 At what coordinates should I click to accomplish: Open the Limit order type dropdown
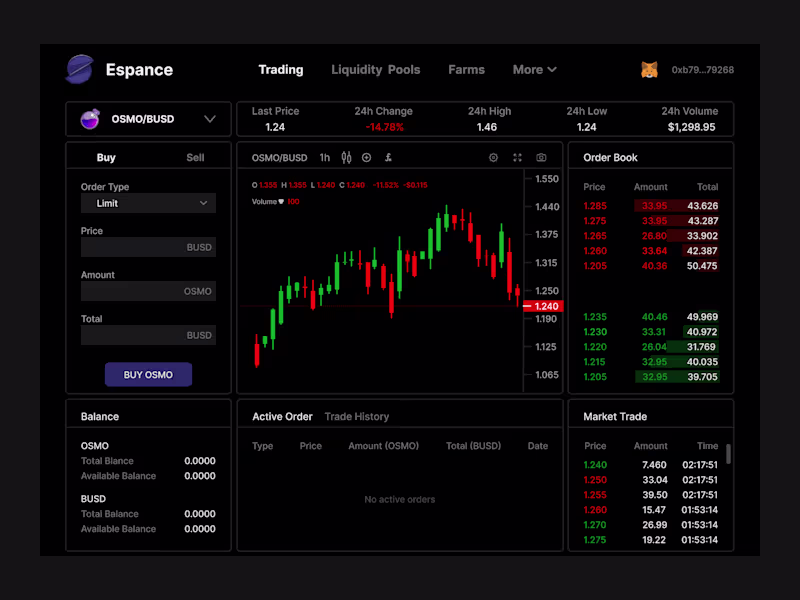pyautogui.click(x=148, y=203)
